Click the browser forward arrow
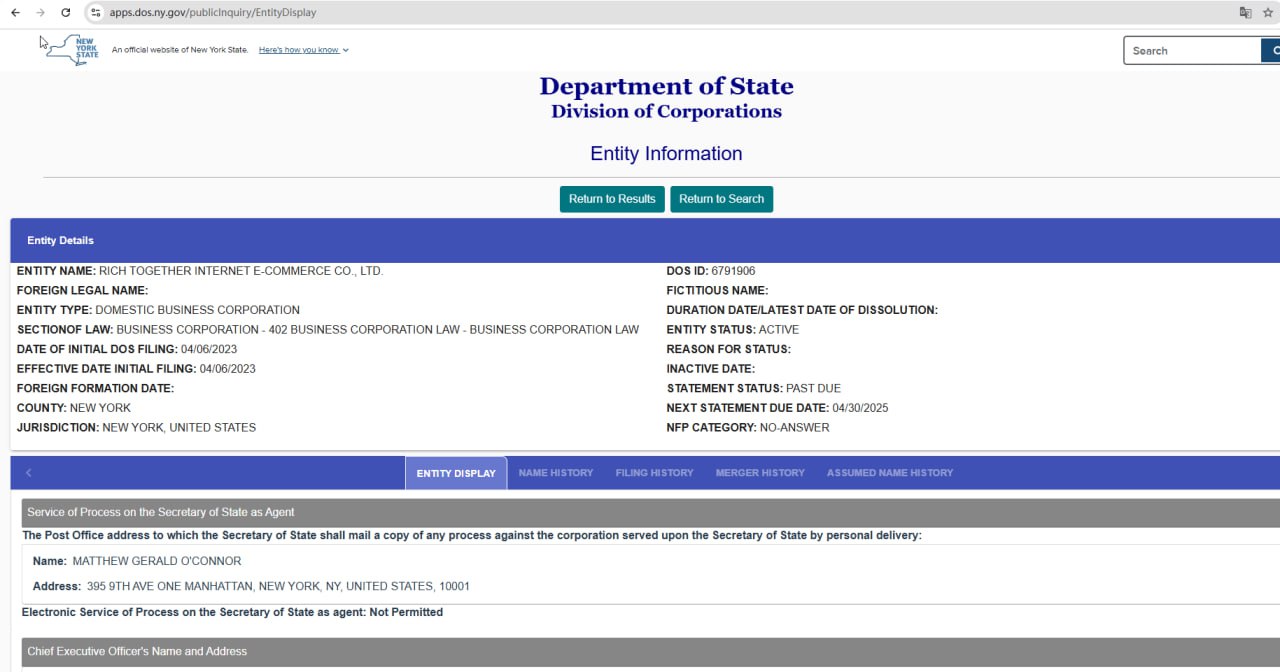 pos(40,13)
